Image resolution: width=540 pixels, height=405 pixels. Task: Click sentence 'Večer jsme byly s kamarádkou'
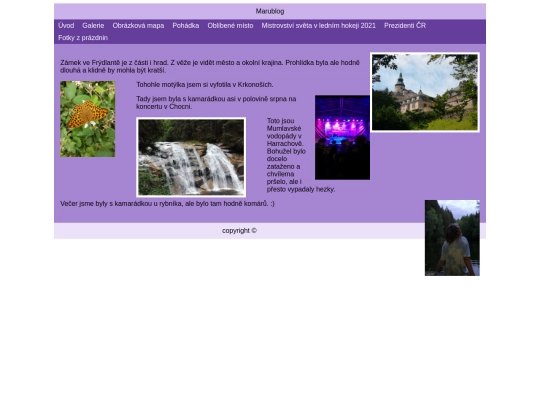point(167,204)
